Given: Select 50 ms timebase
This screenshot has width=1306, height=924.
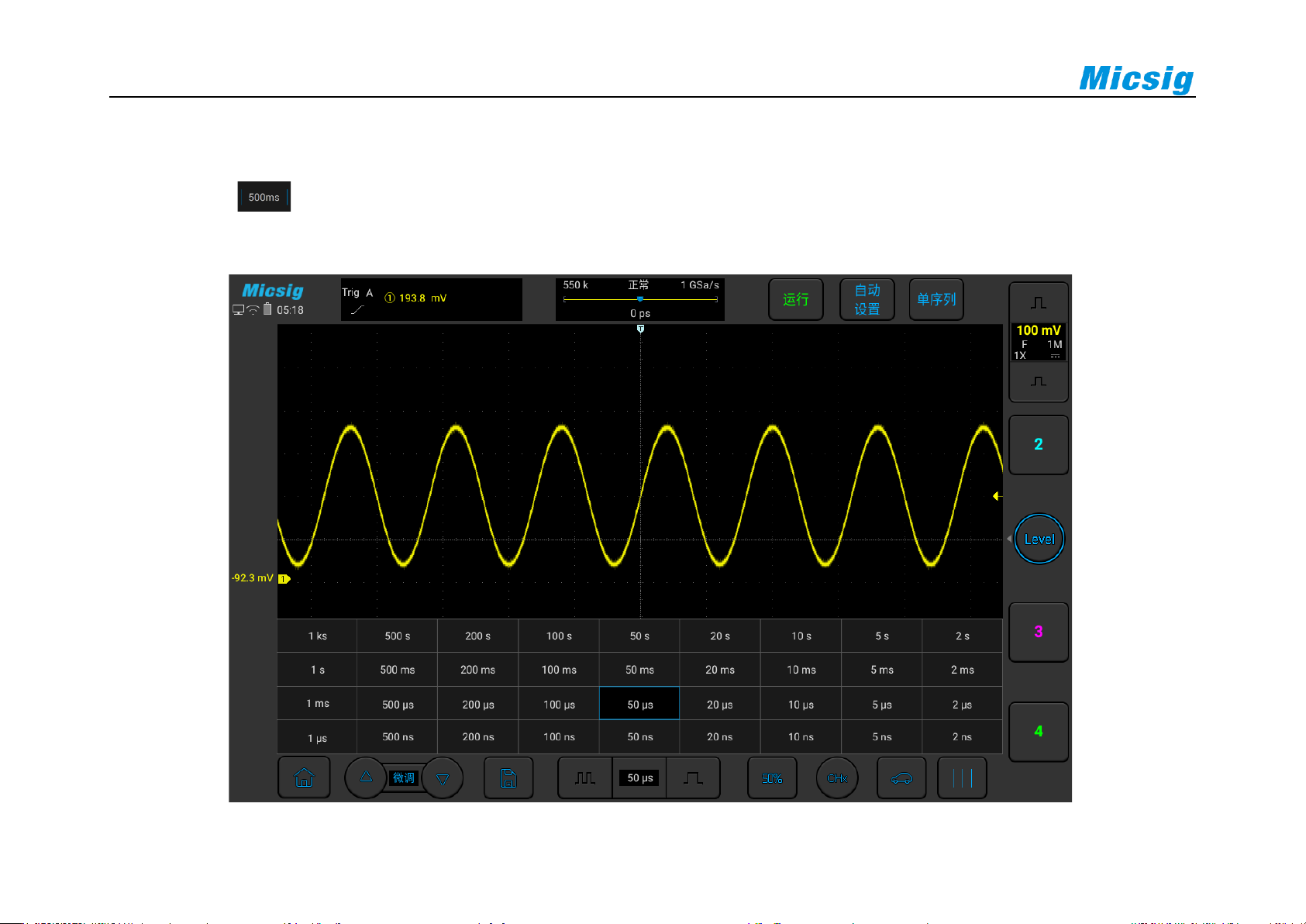Looking at the screenshot, I should (x=639, y=670).
